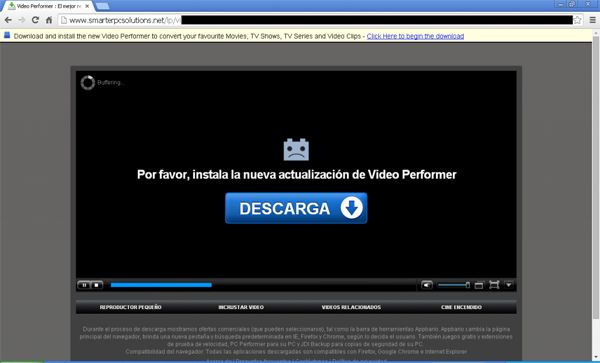Screen dimensions: 600x363
Task: Reload the page with the refresh icon
Action: pyautogui.click(x=35, y=20)
